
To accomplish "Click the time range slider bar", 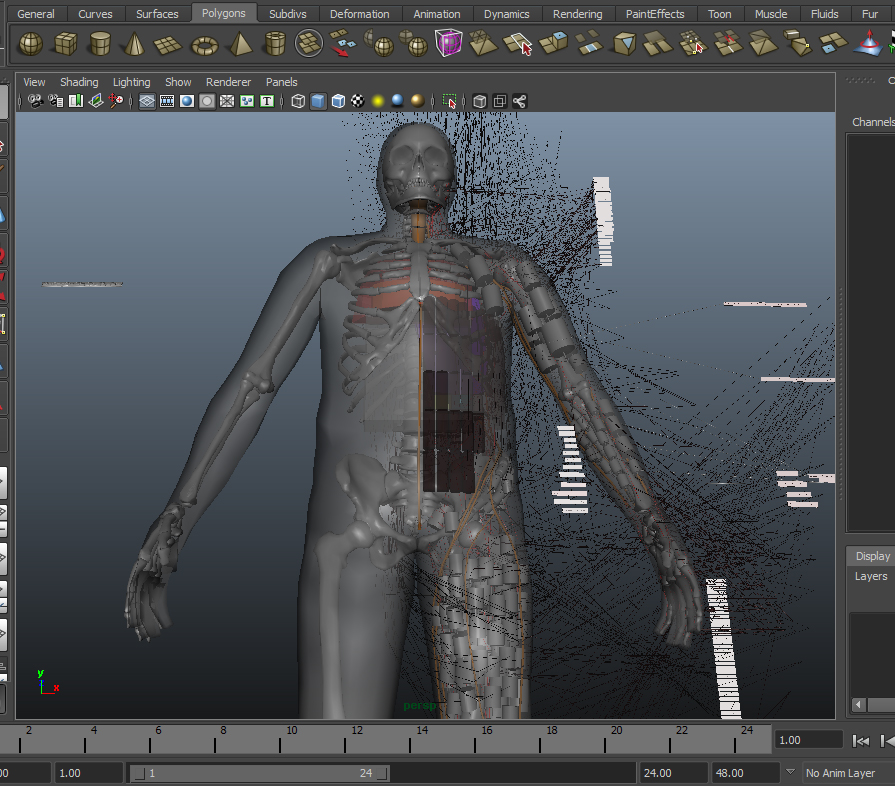I will (260, 773).
